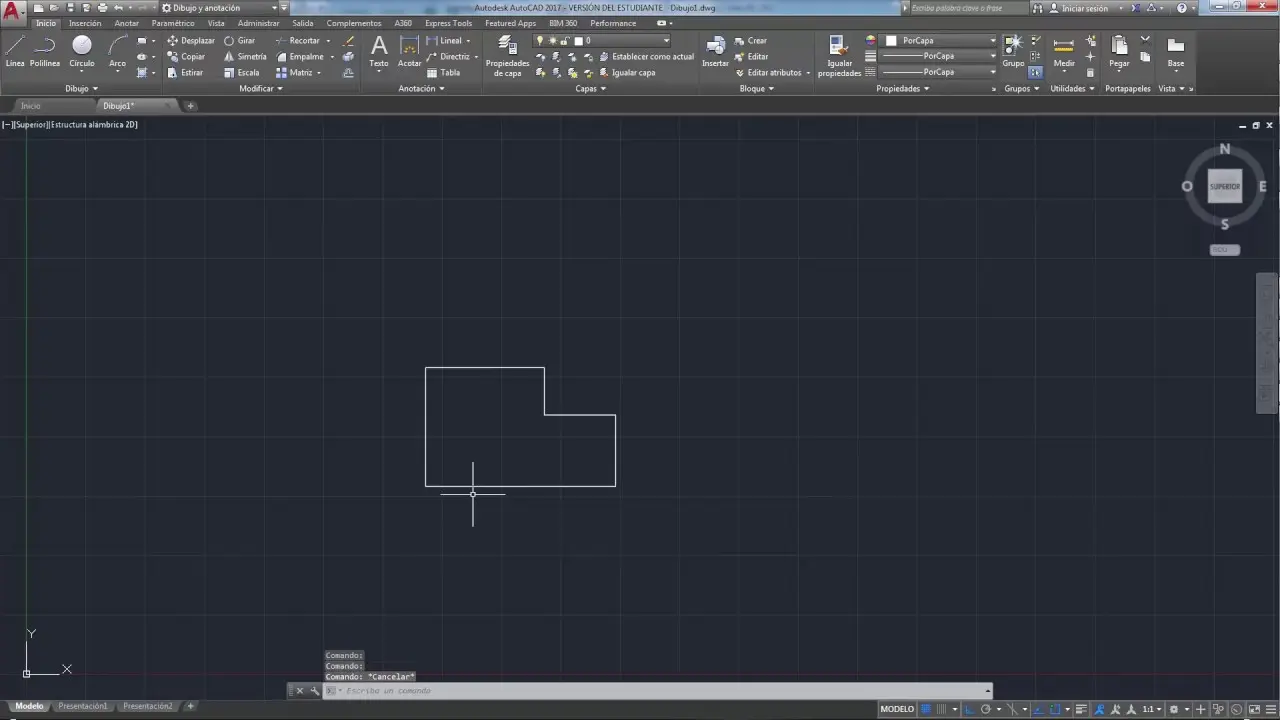Click the MODELO status bar button
The image size is (1280, 720).
point(897,709)
